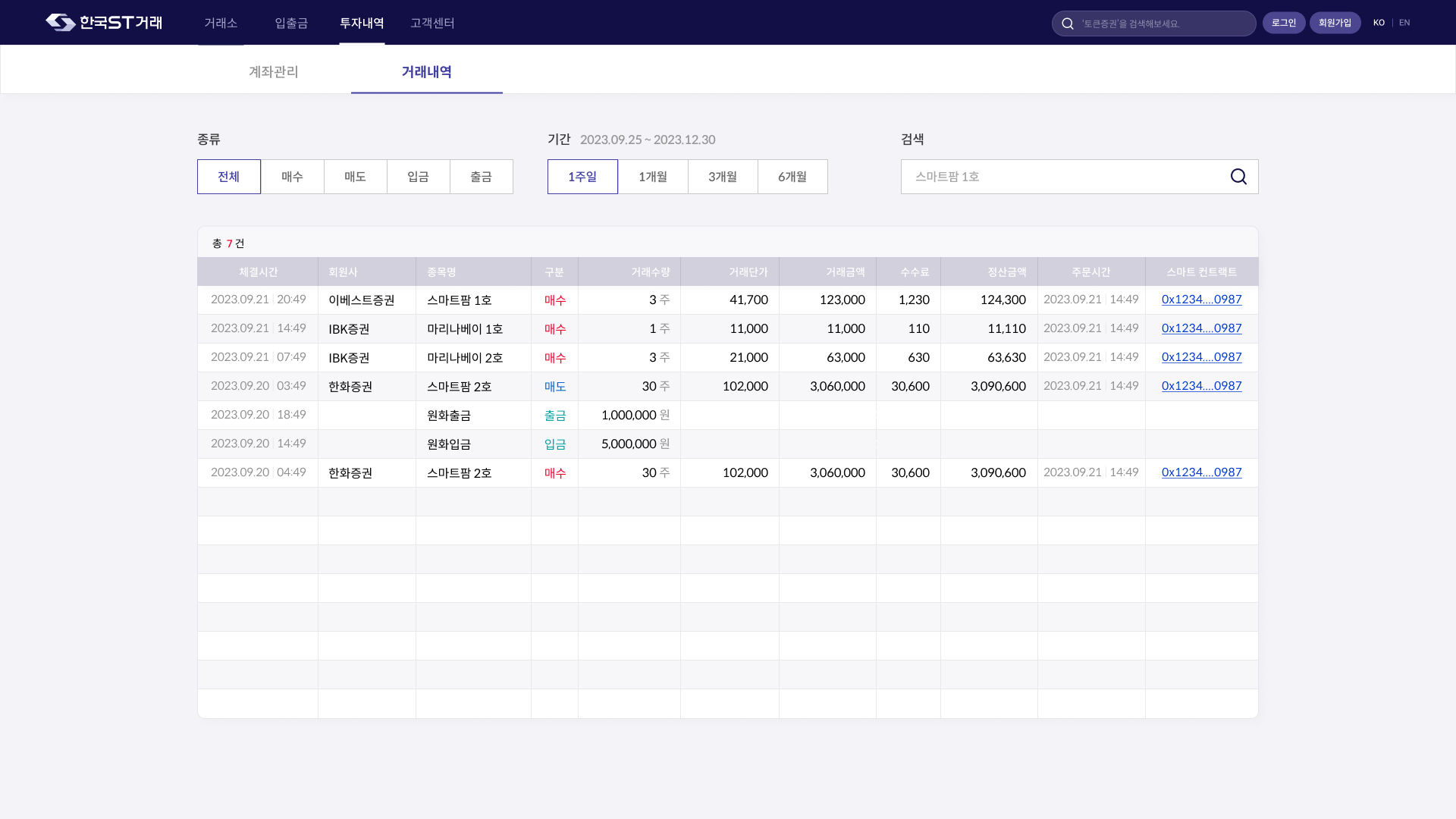The height and width of the screenshot is (819, 1456).
Task: Focus the 스마트팜 1호 search input field
Action: tap(1062, 177)
